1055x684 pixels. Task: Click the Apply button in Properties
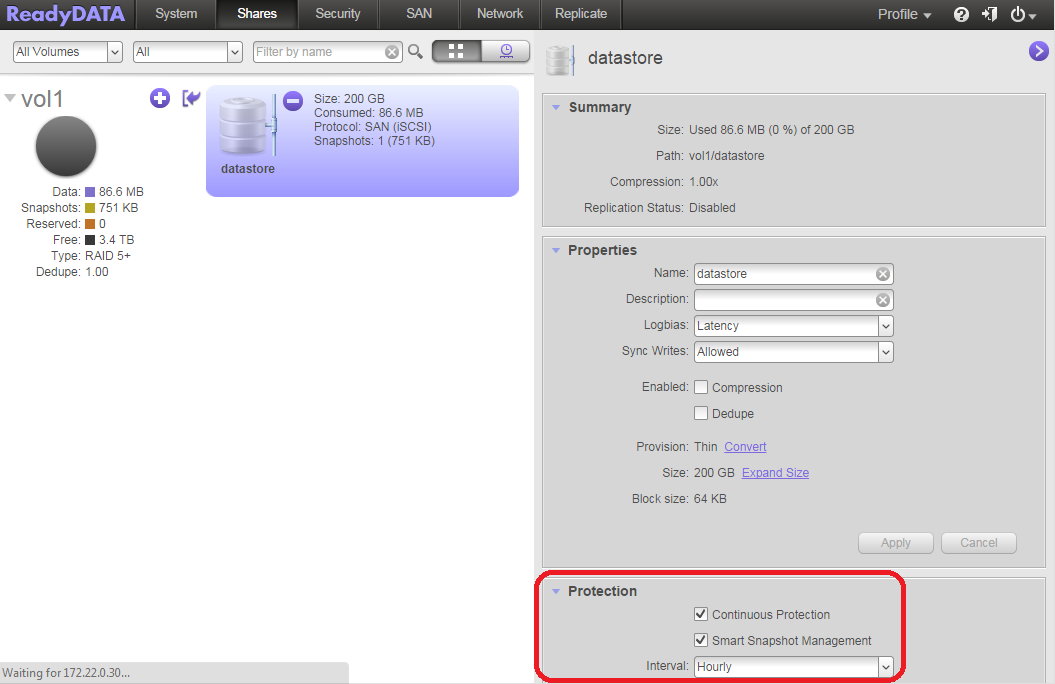(895, 543)
